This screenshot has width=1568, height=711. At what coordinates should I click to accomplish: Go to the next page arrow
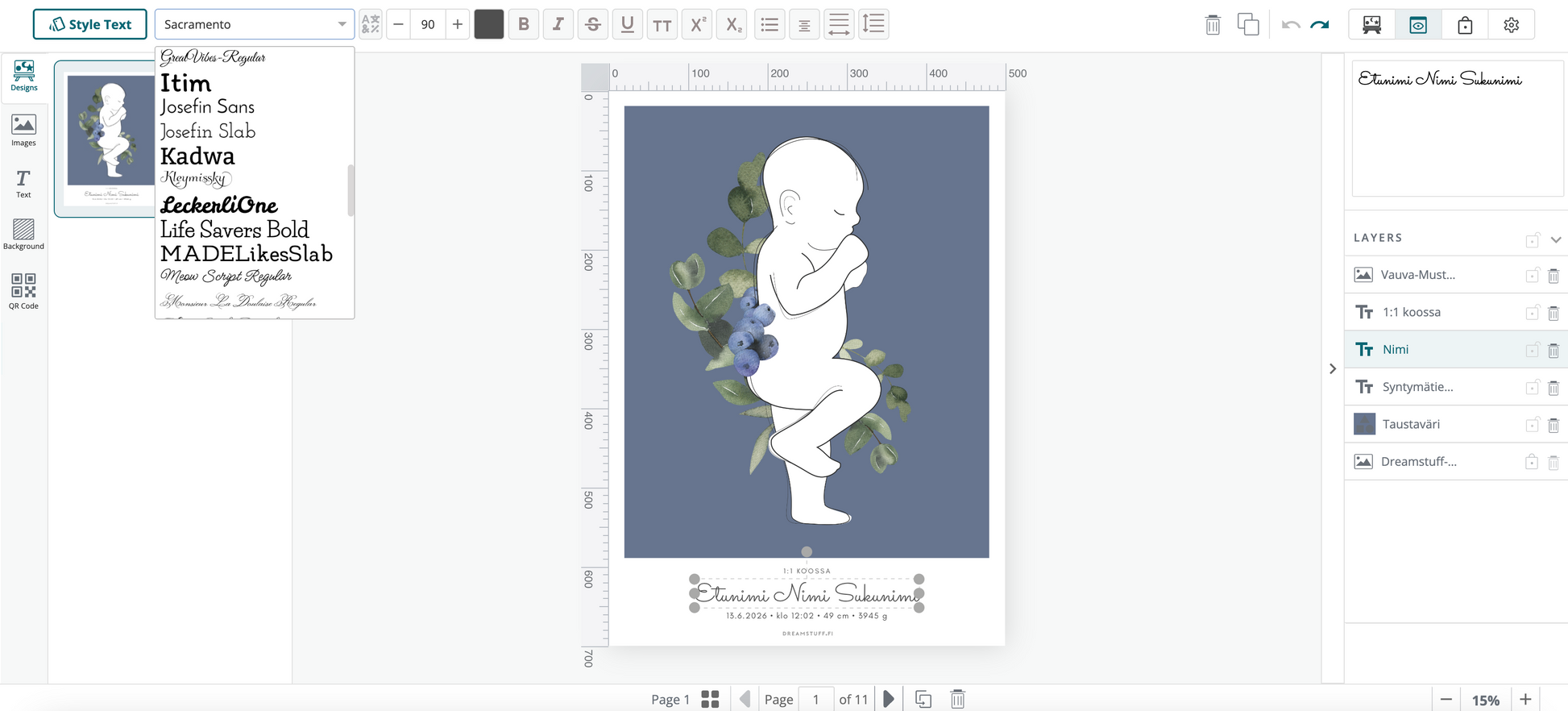pyautogui.click(x=889, y=699)
